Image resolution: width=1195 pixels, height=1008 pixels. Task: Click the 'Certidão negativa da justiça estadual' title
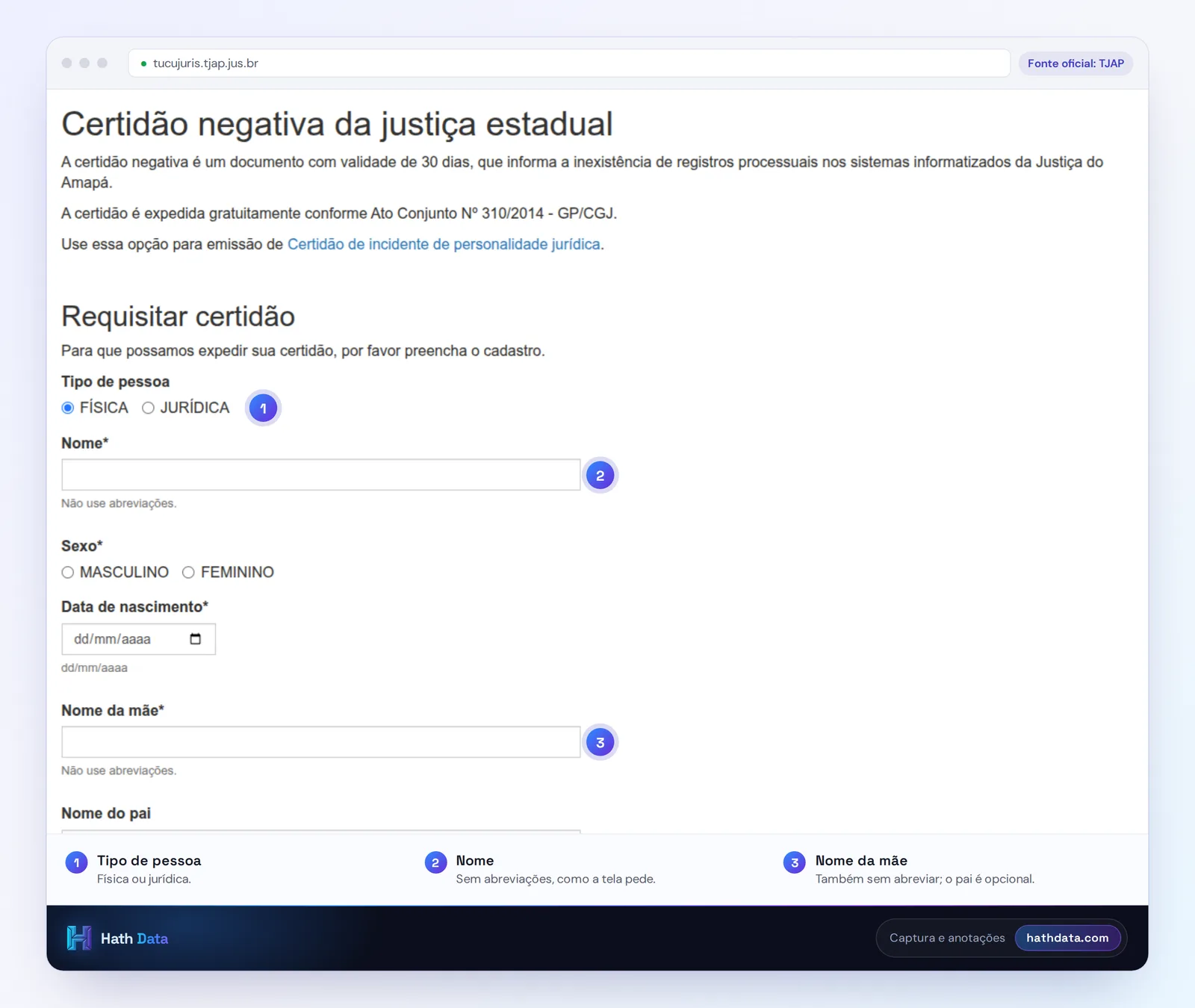tap(337, 124)
